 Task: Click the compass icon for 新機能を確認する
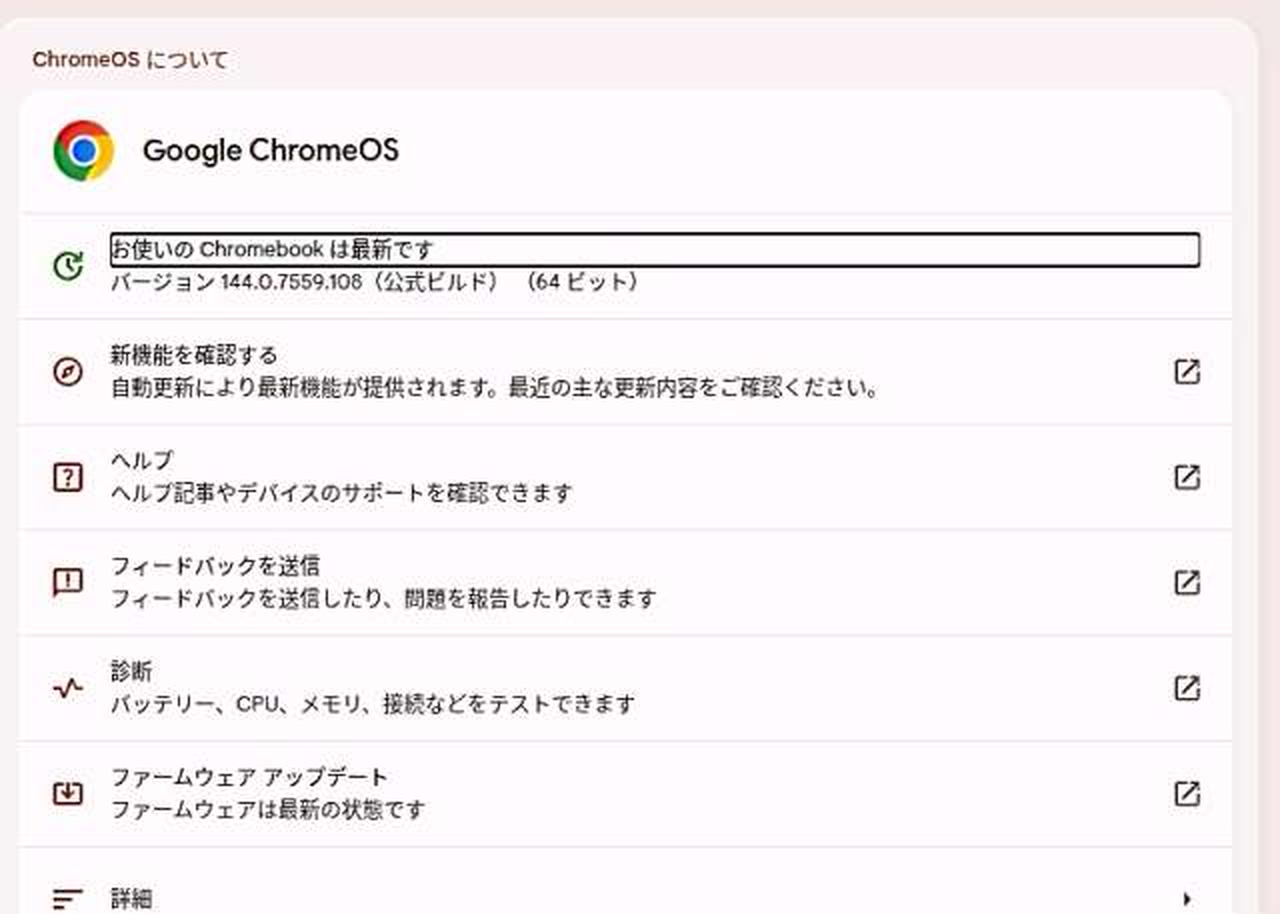(67, 372)
